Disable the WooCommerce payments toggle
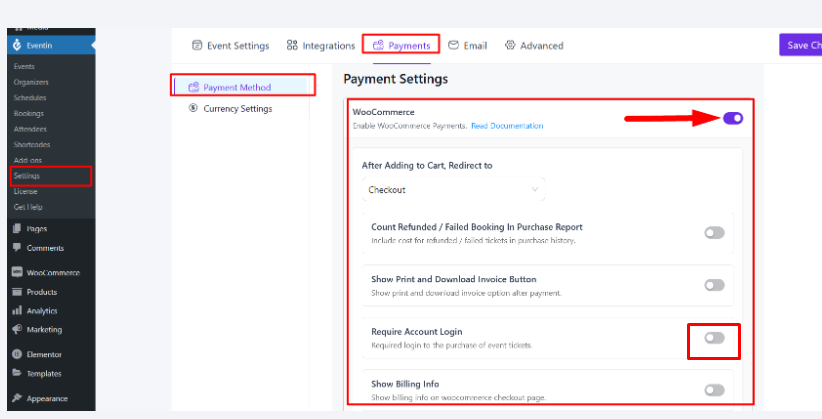The width and height of the screenshot is (822, 419). point(733,118)
